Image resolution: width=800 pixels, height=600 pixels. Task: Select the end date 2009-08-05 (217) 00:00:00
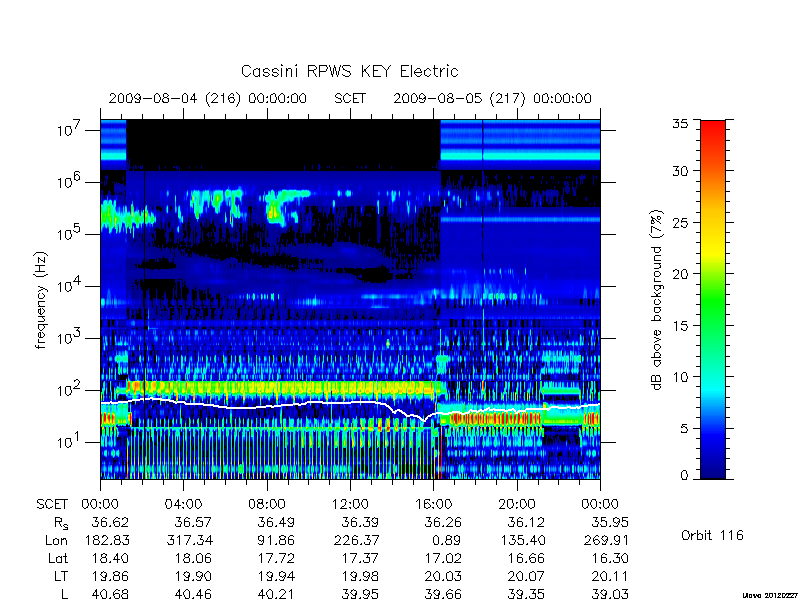coord(492,98)
